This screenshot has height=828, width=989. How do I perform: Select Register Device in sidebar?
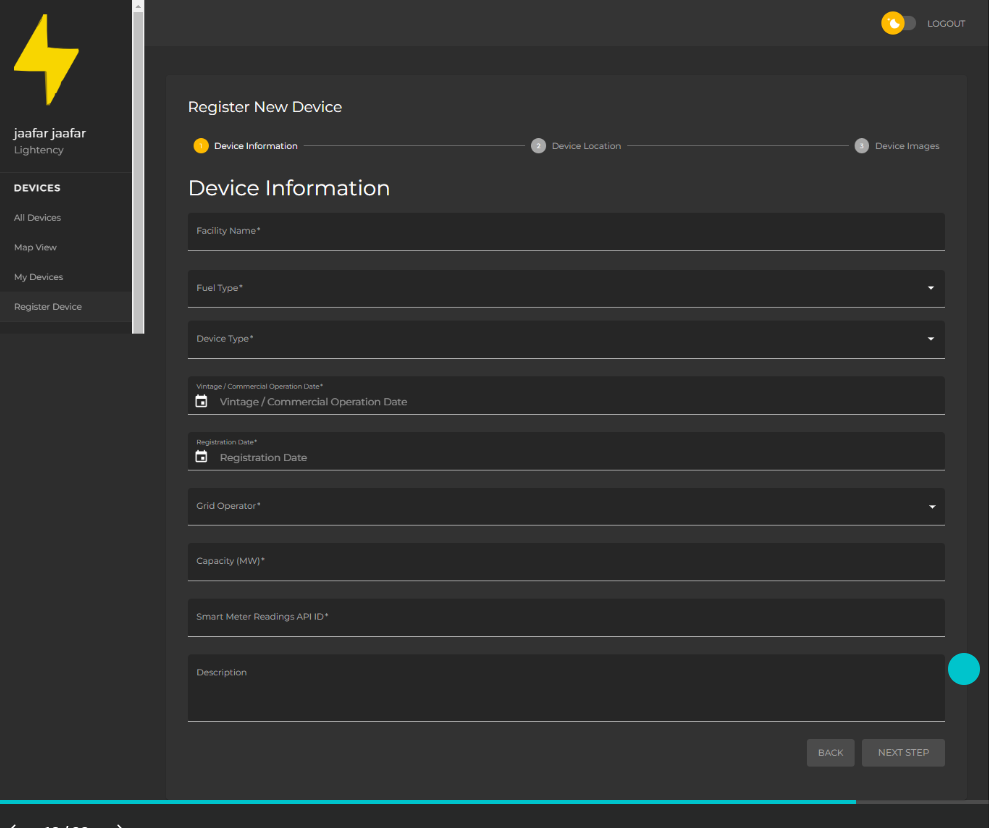coord(66,306)
